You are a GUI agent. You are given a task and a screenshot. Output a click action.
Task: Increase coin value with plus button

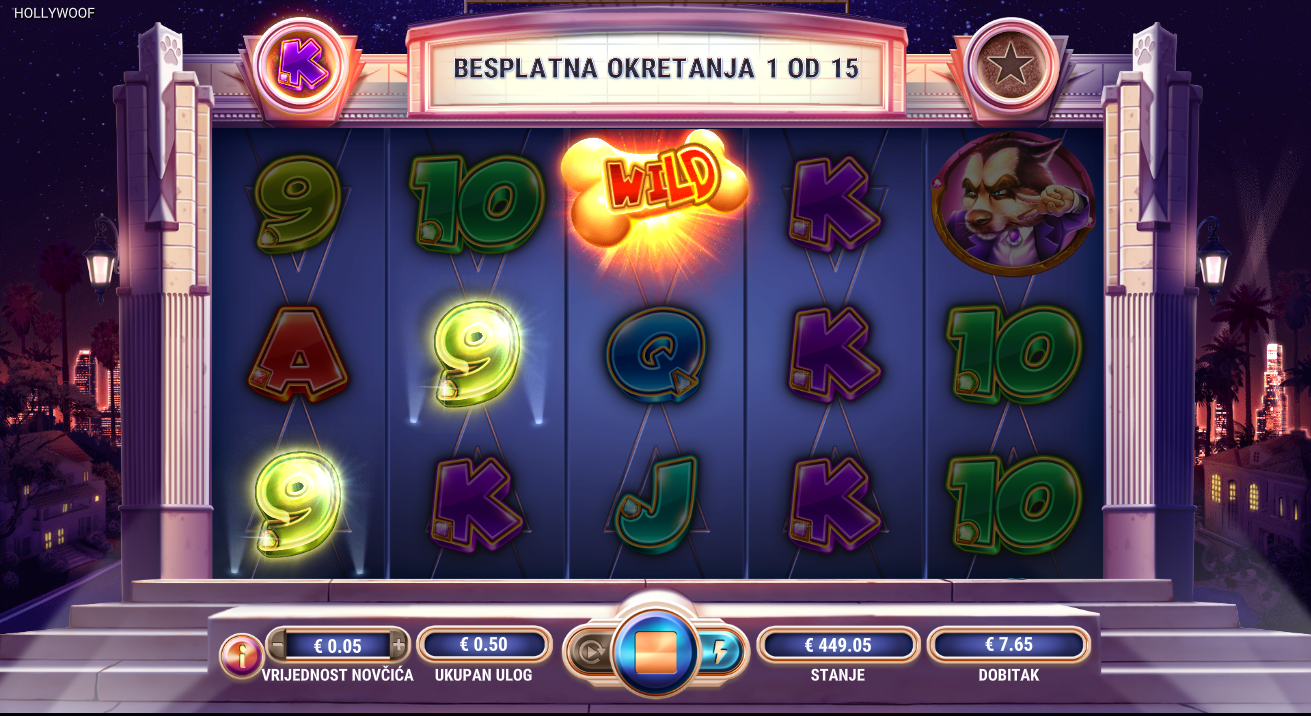point(398,645)
